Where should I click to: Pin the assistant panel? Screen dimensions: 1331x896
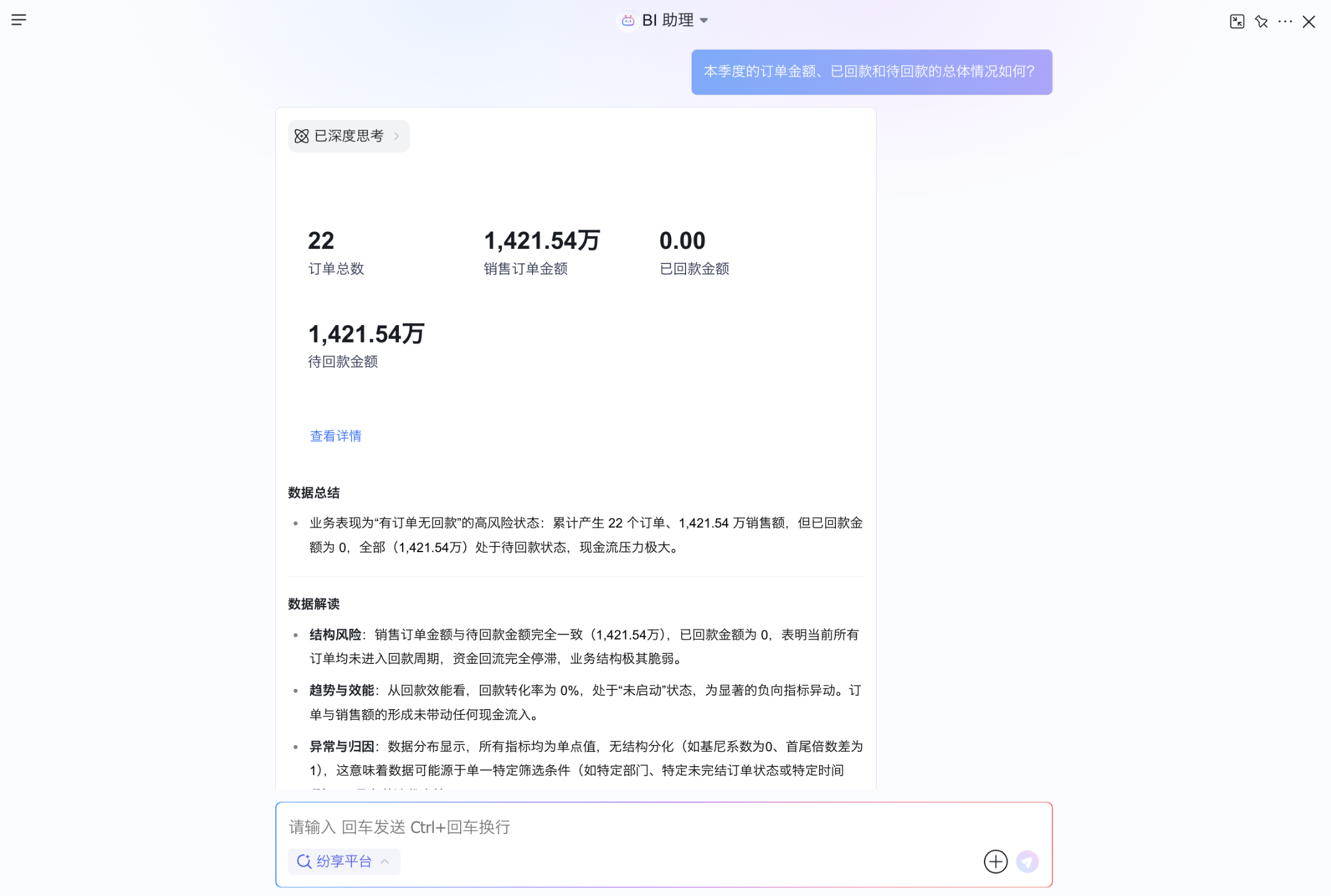(1261, 22)
